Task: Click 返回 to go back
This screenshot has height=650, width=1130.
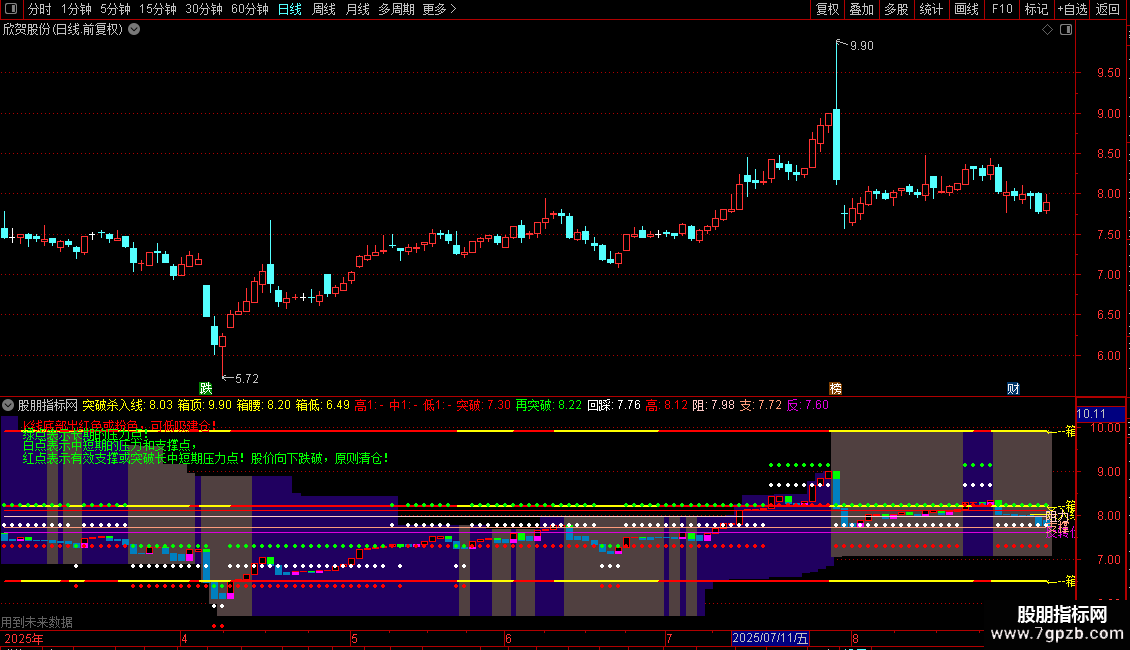Action: click(1108, 9)
